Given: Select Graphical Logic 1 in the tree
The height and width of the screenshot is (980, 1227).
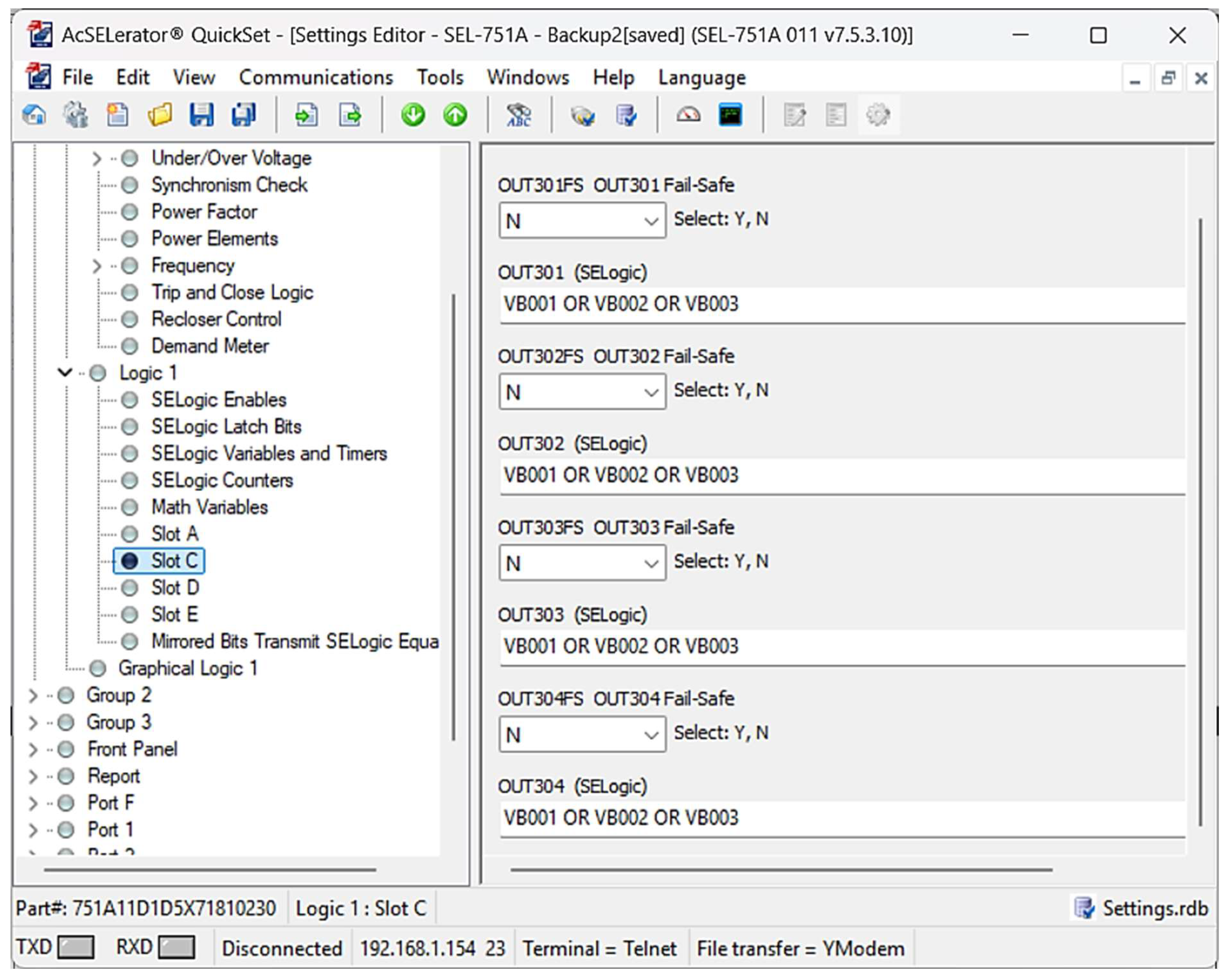Looking at the screenshot, I should pyautogui.click(x=187, y=668).
